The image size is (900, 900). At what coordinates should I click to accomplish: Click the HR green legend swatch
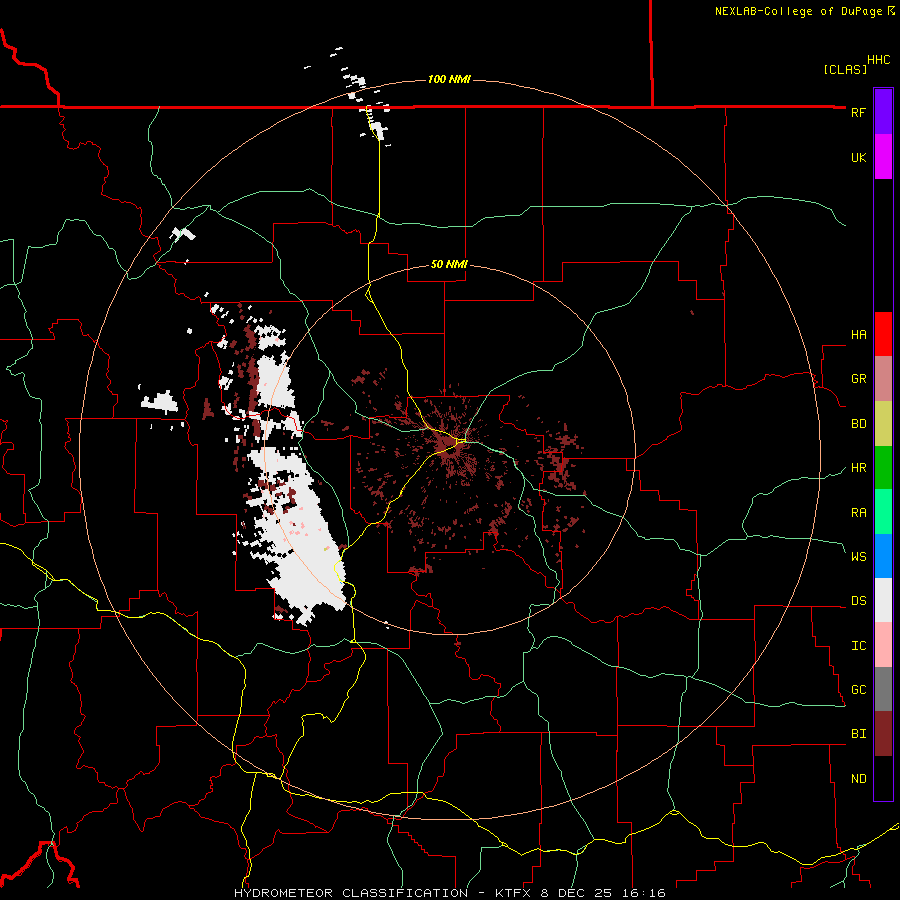[x=883, y=467]
